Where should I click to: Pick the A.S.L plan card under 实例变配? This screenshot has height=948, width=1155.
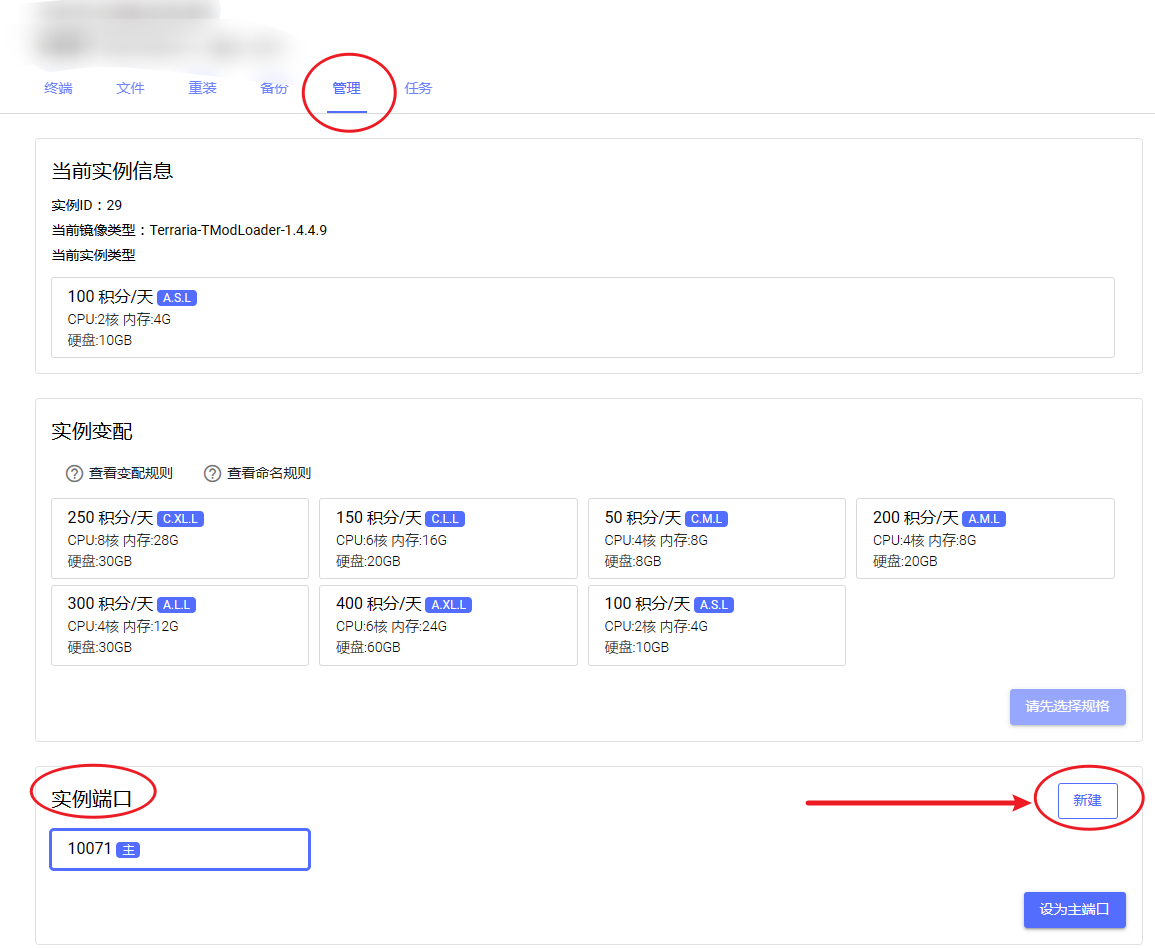pos(717,625)
